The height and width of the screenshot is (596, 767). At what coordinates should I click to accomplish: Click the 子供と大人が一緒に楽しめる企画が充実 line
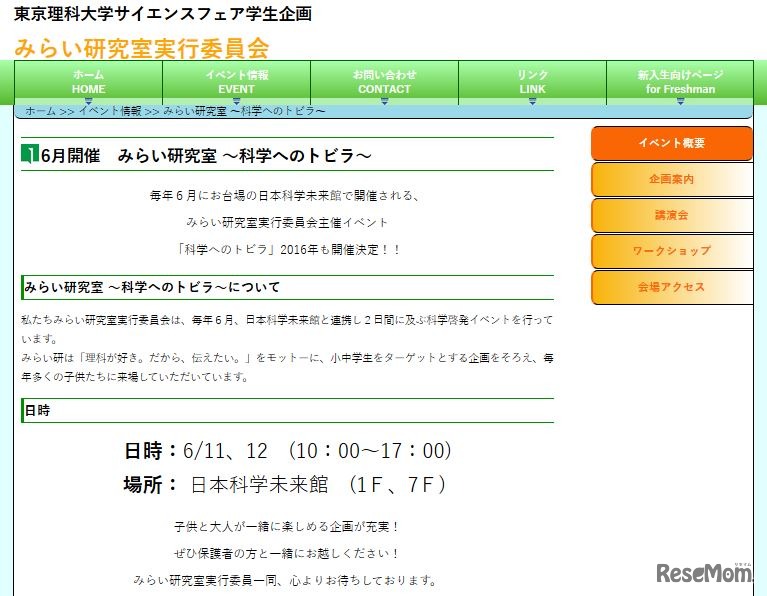[288, 527]
